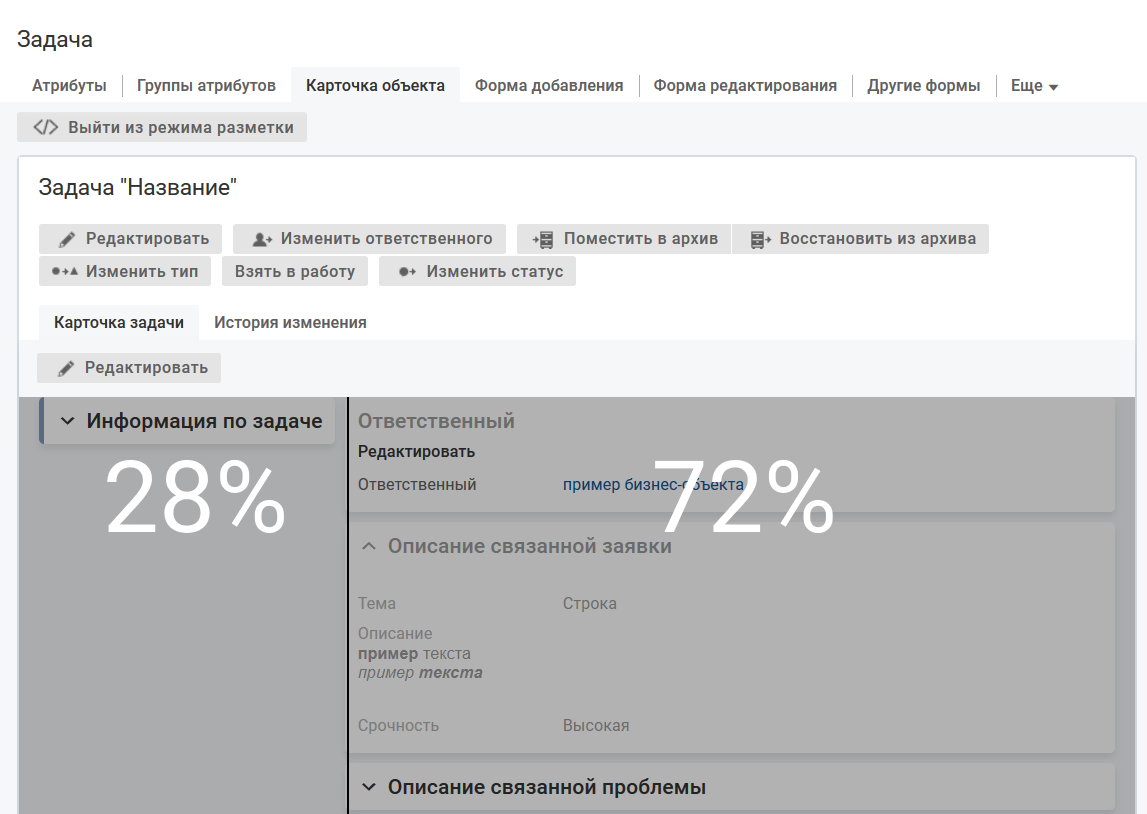Screen dimensions: 1147x814
Task: Click the shapes icon on Изменить тип
Action: point(64,271)
